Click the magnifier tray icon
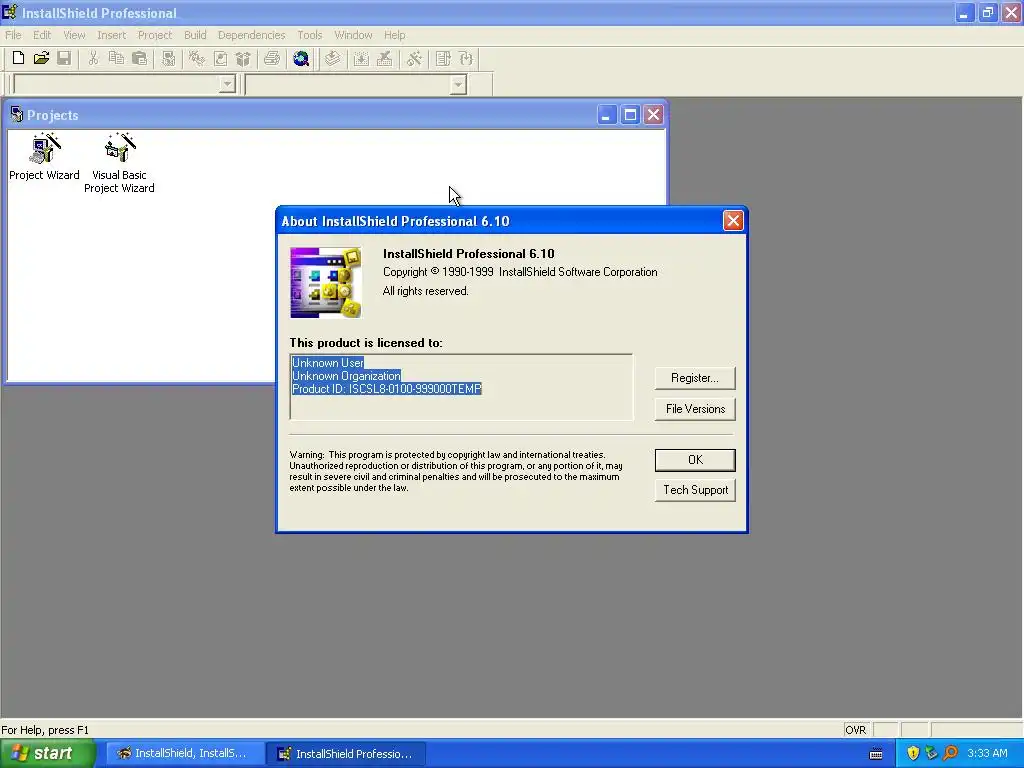Viewport: 1024px width, 768px height. point(950,753)
